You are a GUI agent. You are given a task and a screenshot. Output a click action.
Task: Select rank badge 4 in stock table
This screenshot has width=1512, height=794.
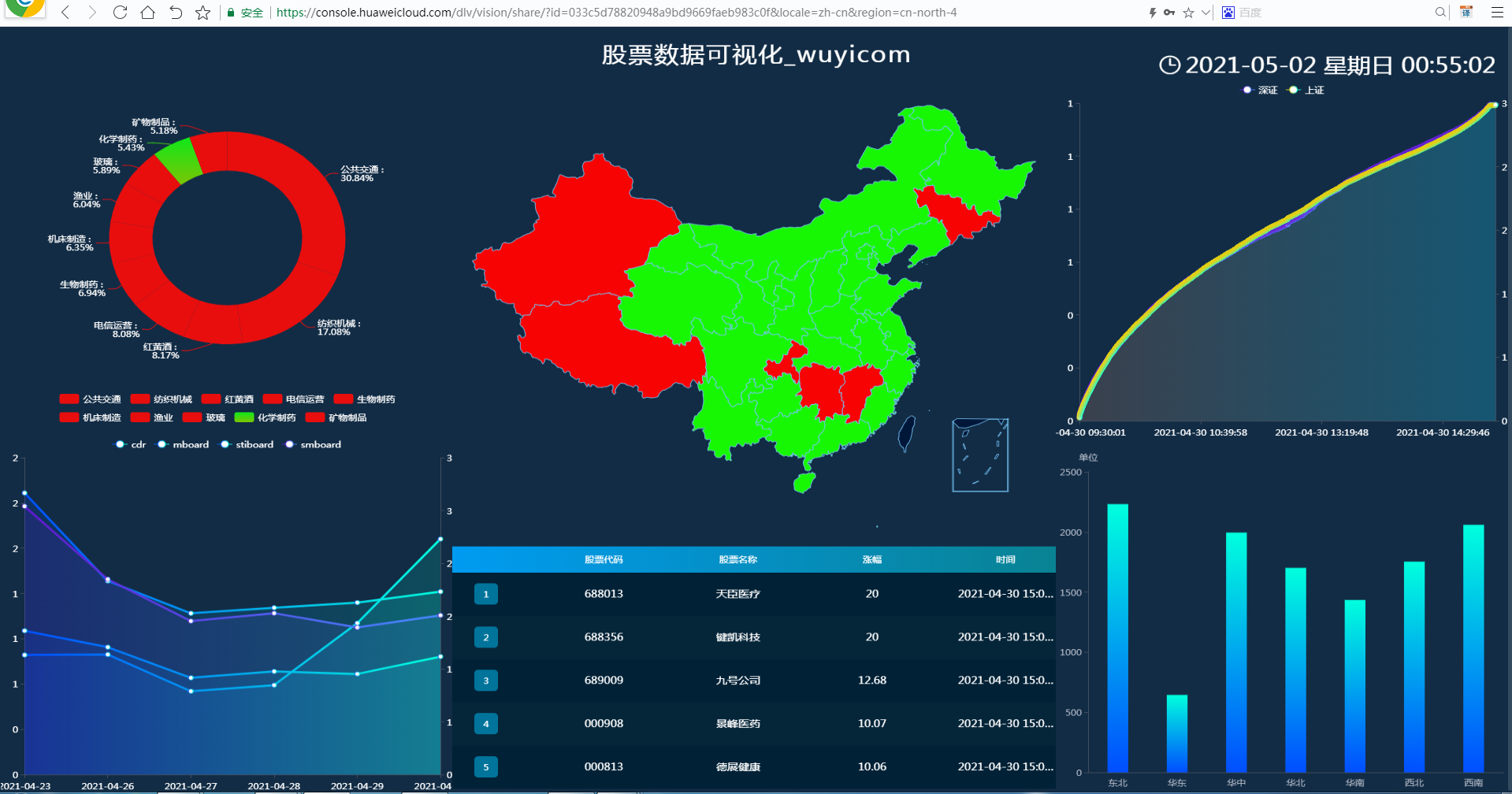click(x=486, y=724)
